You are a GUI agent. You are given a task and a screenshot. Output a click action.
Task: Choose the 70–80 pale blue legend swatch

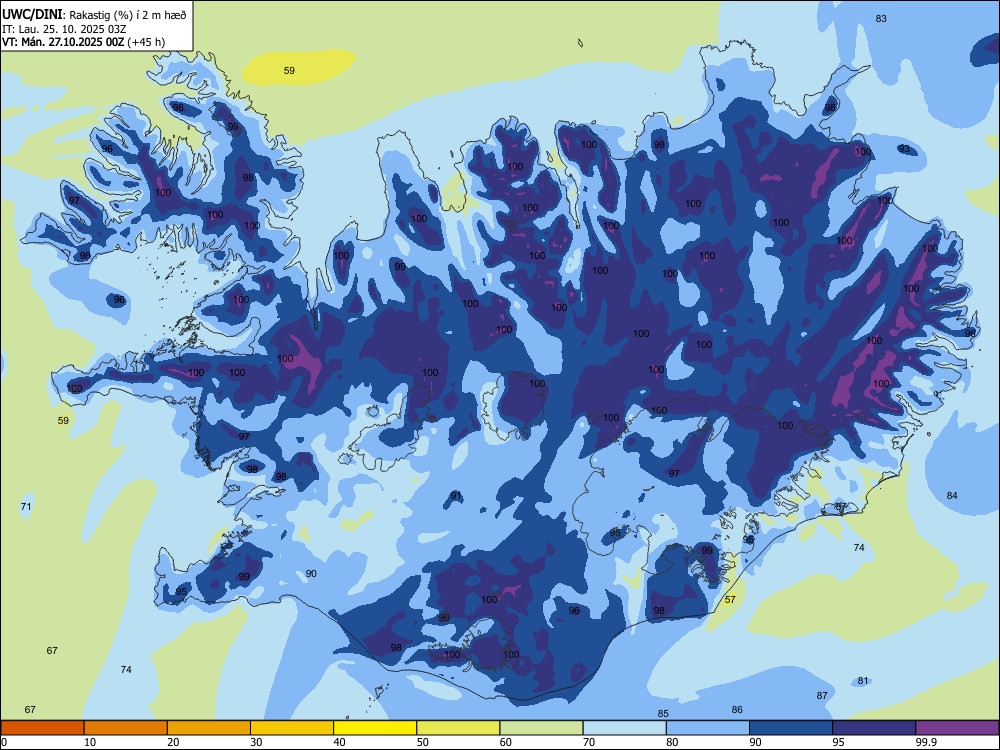[624, 728]
